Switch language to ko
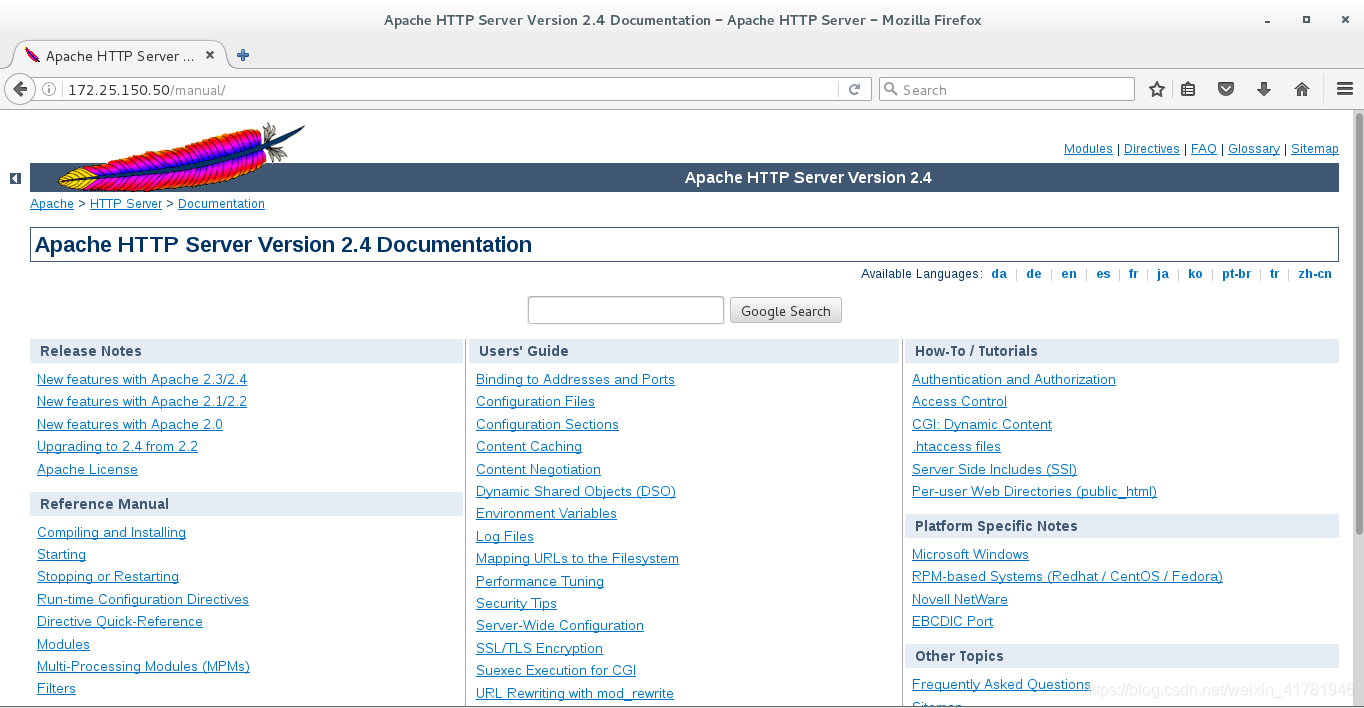This screenshot has height=708, width=1364. coord(1195,274)
